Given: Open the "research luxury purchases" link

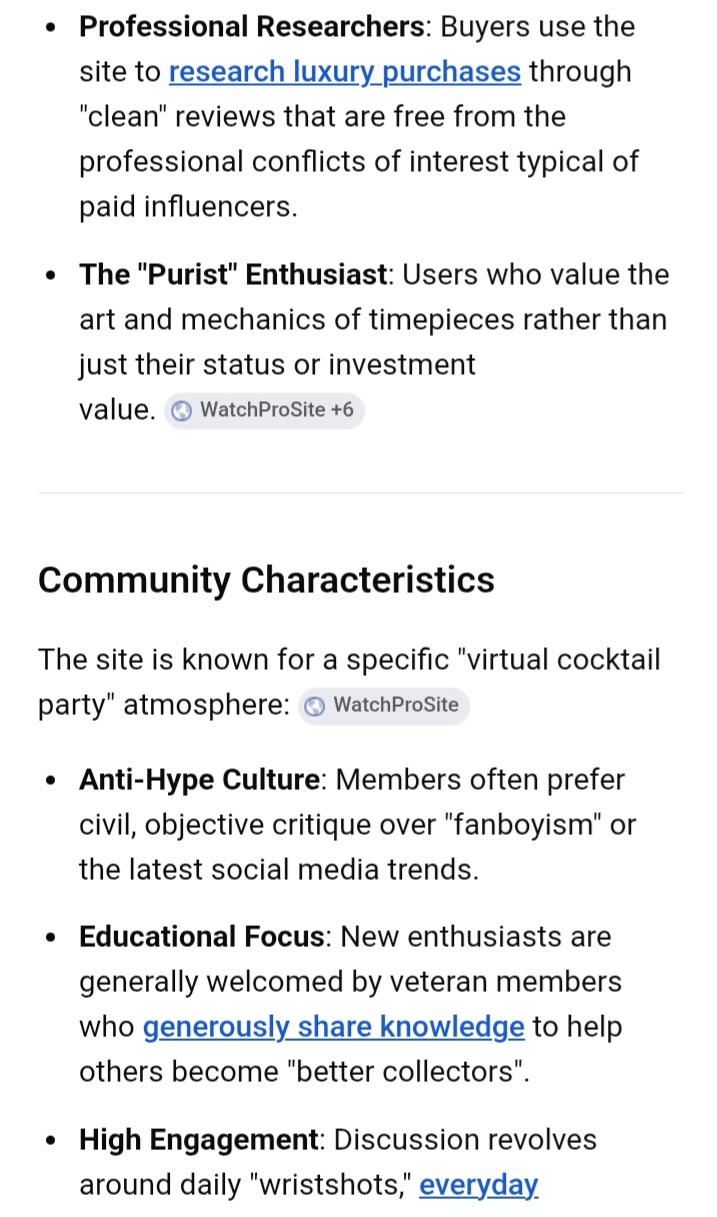Looking at the screenshot, I should (345, 72).
